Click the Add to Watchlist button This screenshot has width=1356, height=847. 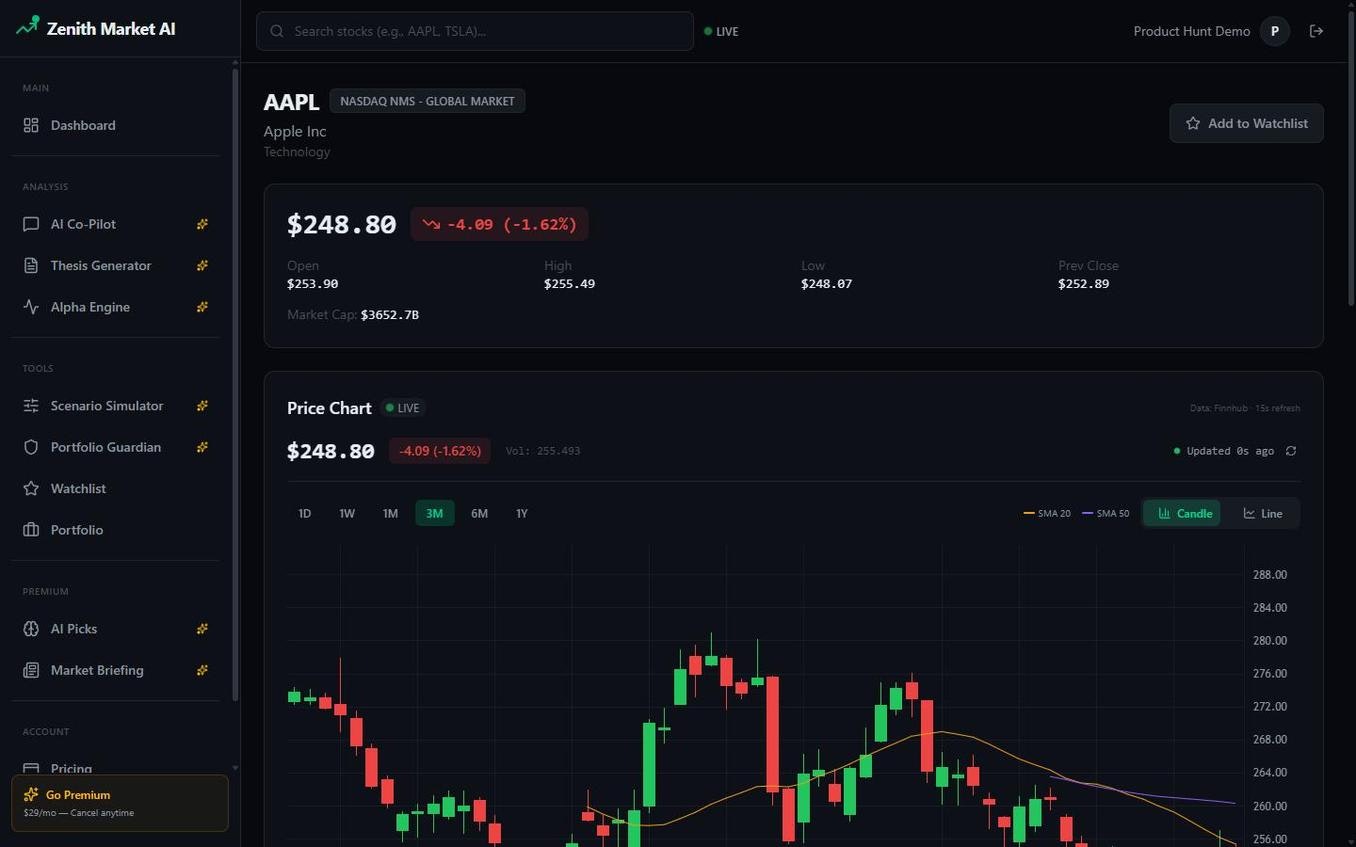tap(1246, 123)
